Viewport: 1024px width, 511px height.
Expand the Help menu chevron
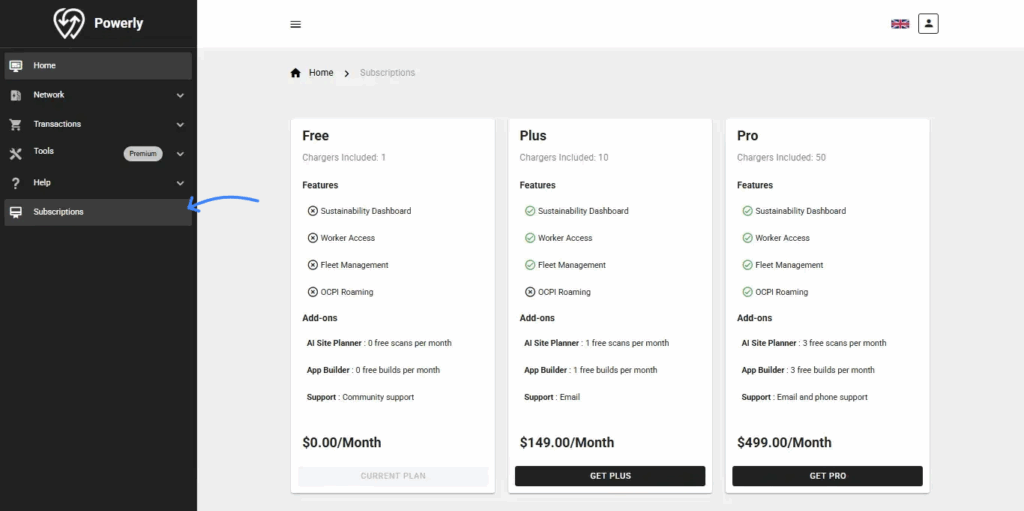pos(180,183)
